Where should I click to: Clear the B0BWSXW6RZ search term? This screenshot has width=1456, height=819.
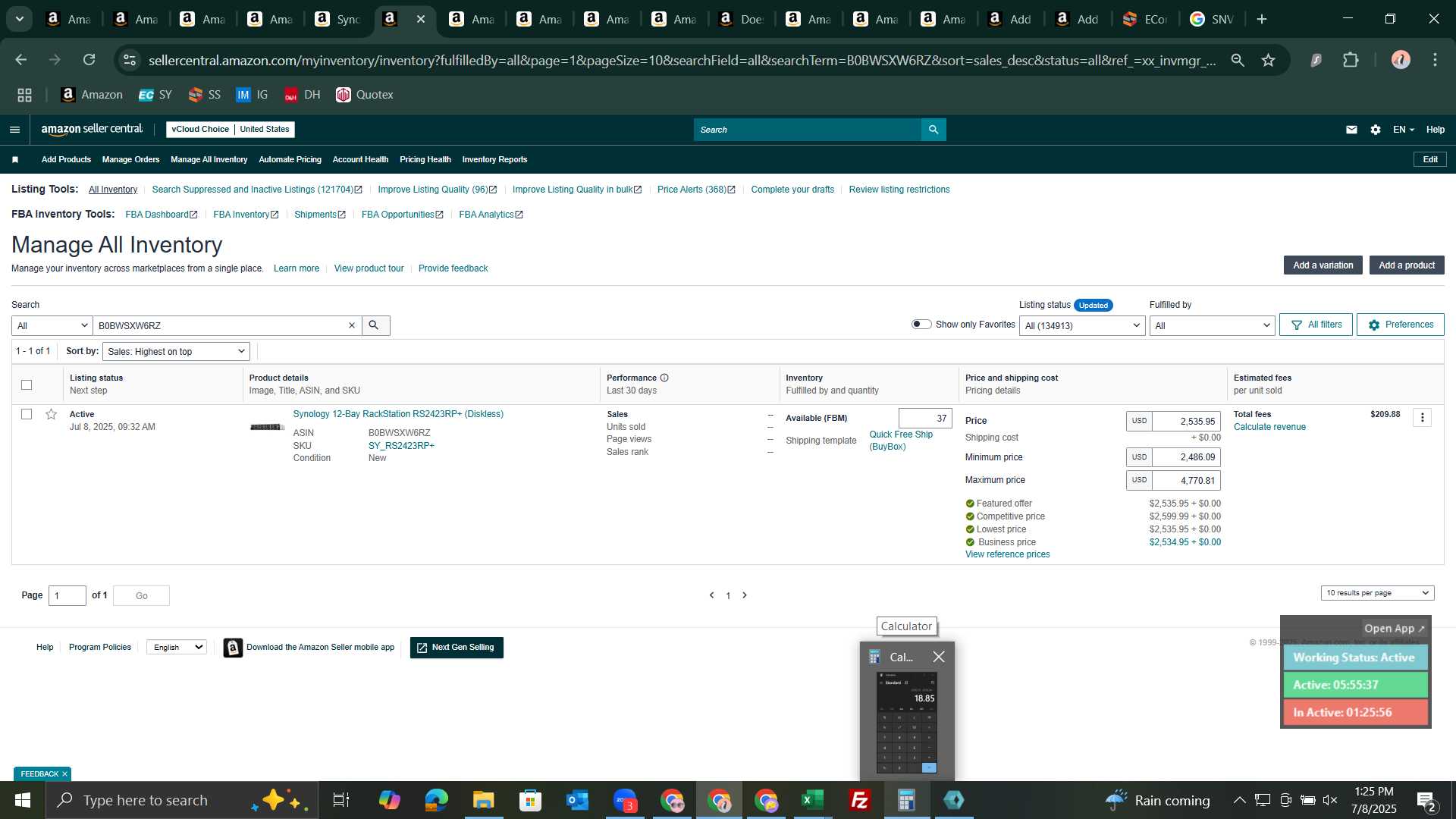pyautogui.click(x=352, y=325)
